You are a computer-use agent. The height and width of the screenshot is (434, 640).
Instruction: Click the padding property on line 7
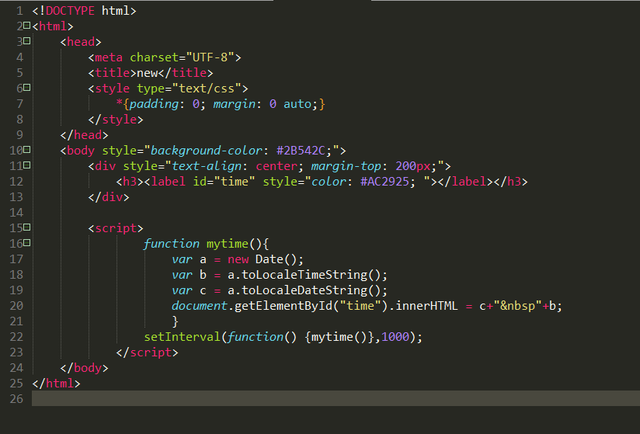tap(154, 104)
